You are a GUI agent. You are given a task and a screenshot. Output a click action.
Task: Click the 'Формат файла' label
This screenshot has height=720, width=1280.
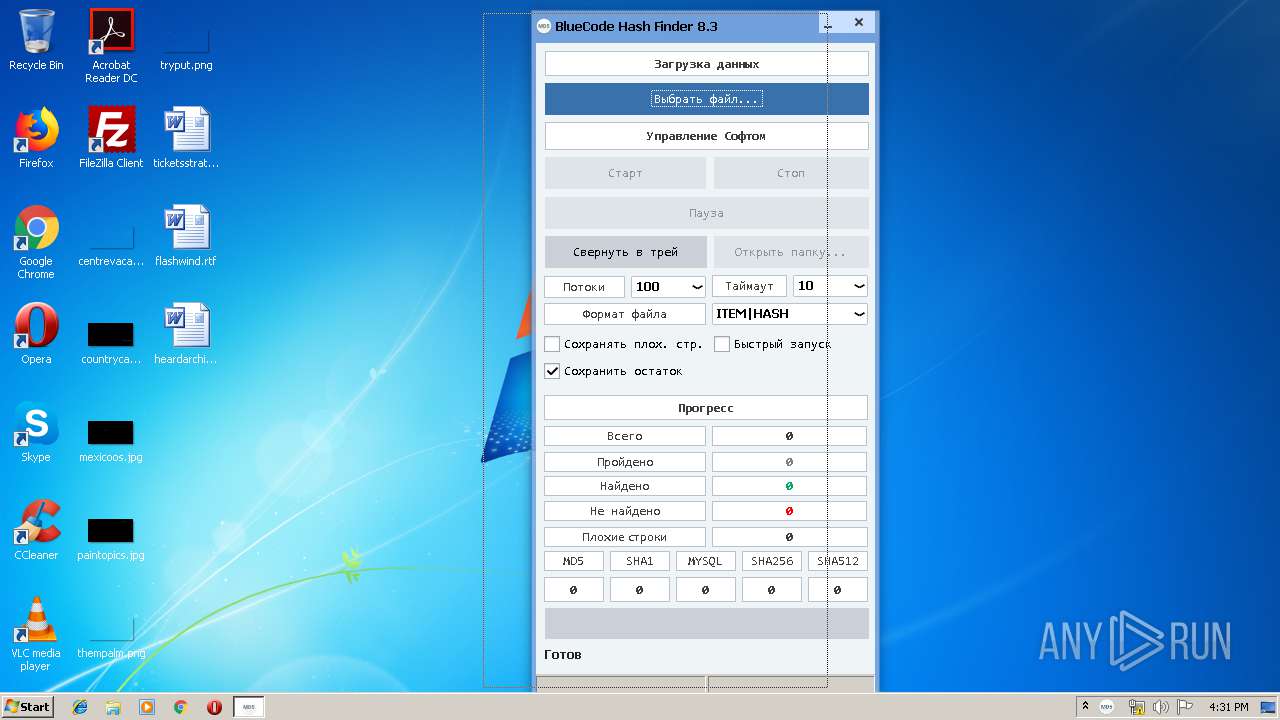tap(625, 314)
